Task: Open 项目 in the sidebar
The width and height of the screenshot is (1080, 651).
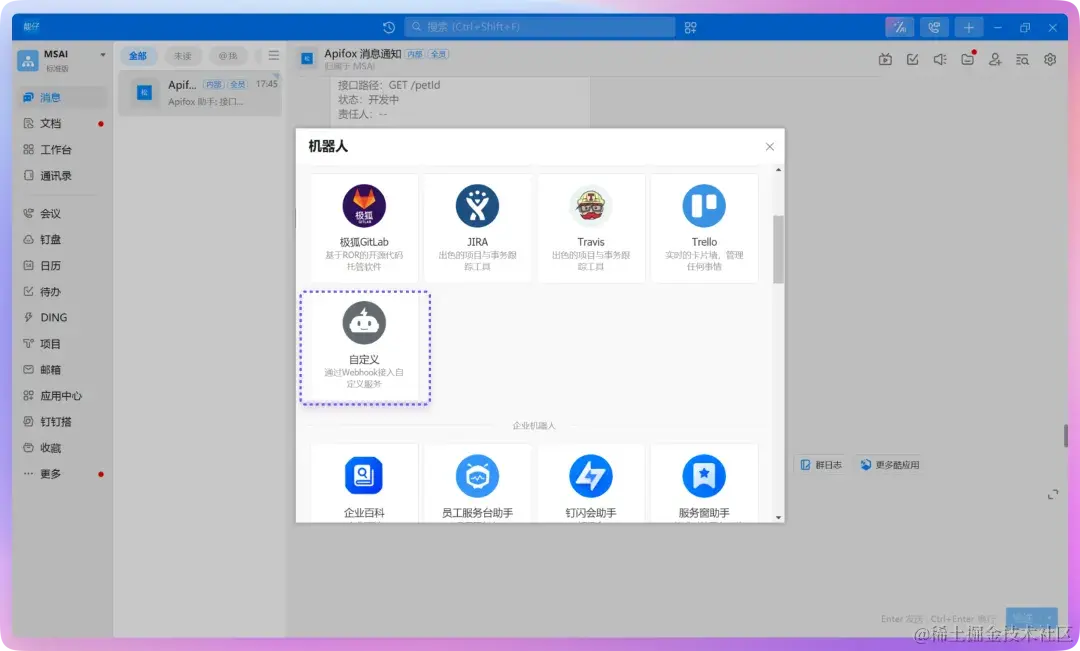Action: 62,344
